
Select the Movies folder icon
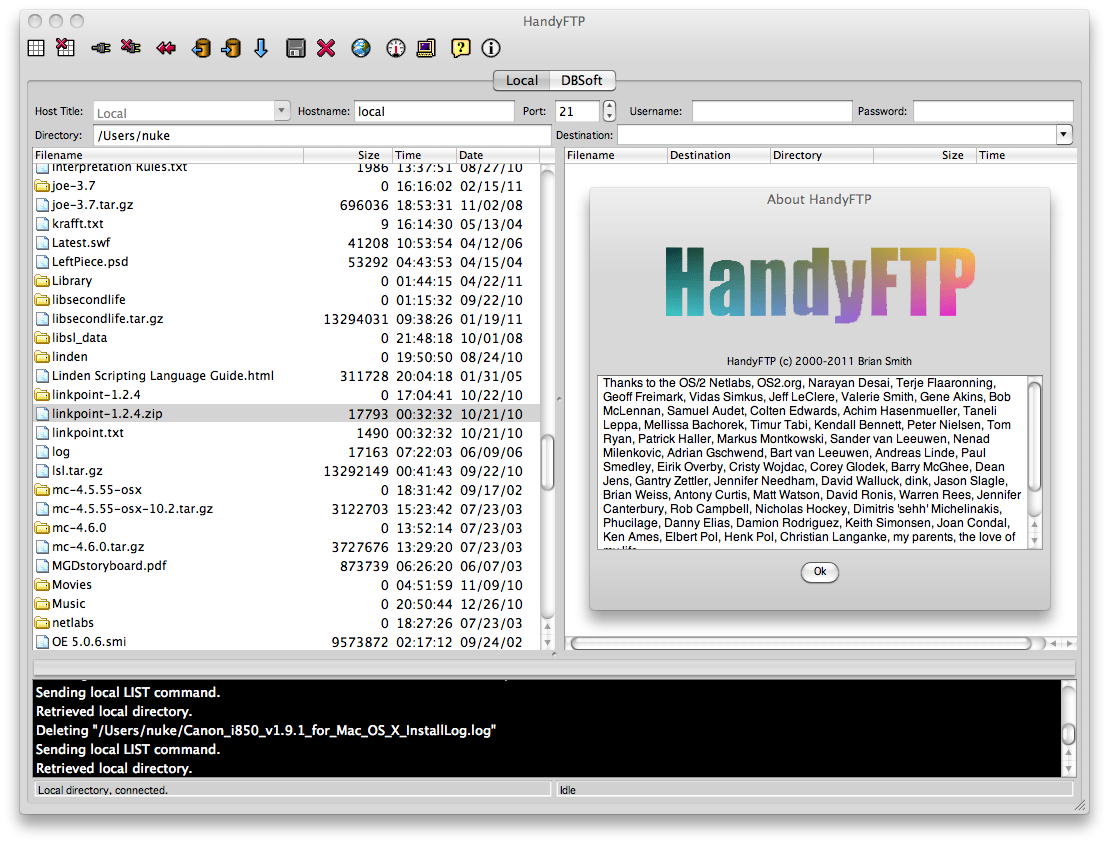pos(42,585)
